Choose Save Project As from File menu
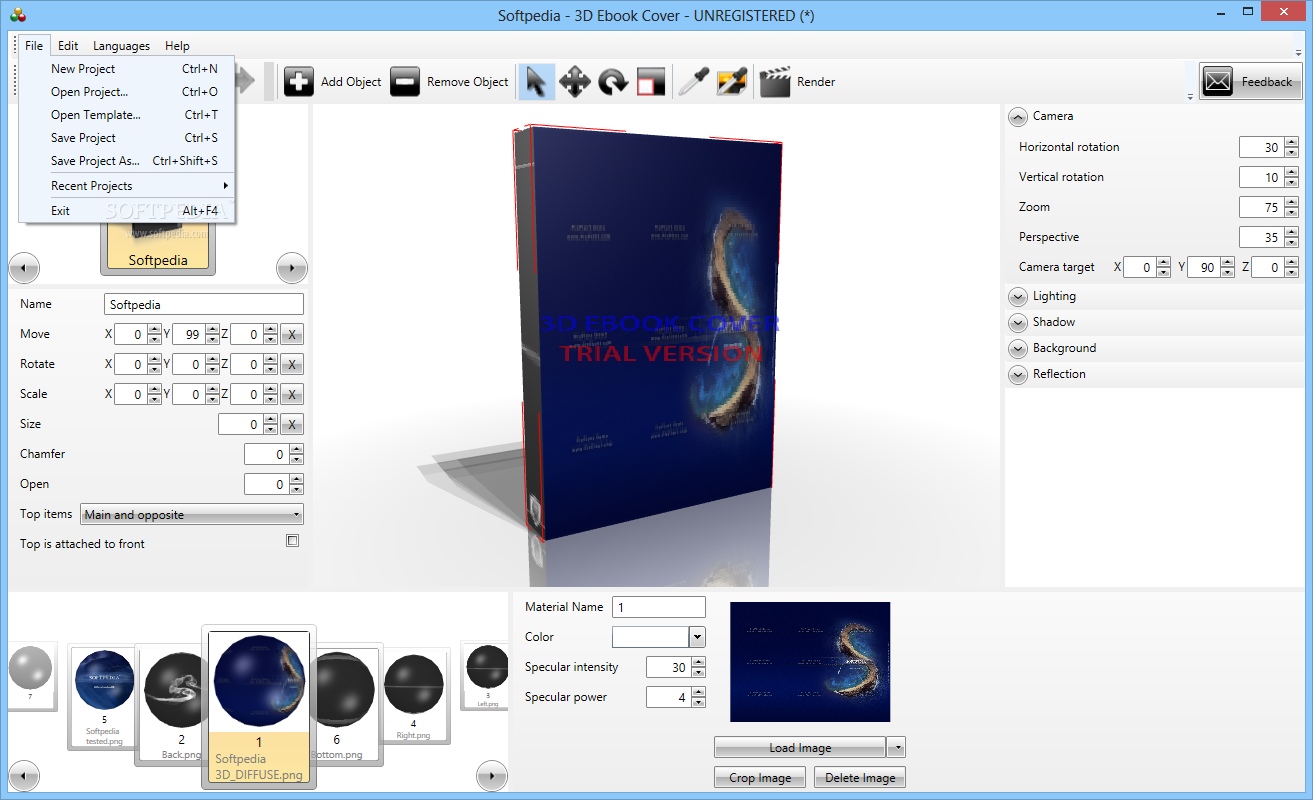Screen dimensions: 1313x800 pos(95,161)
